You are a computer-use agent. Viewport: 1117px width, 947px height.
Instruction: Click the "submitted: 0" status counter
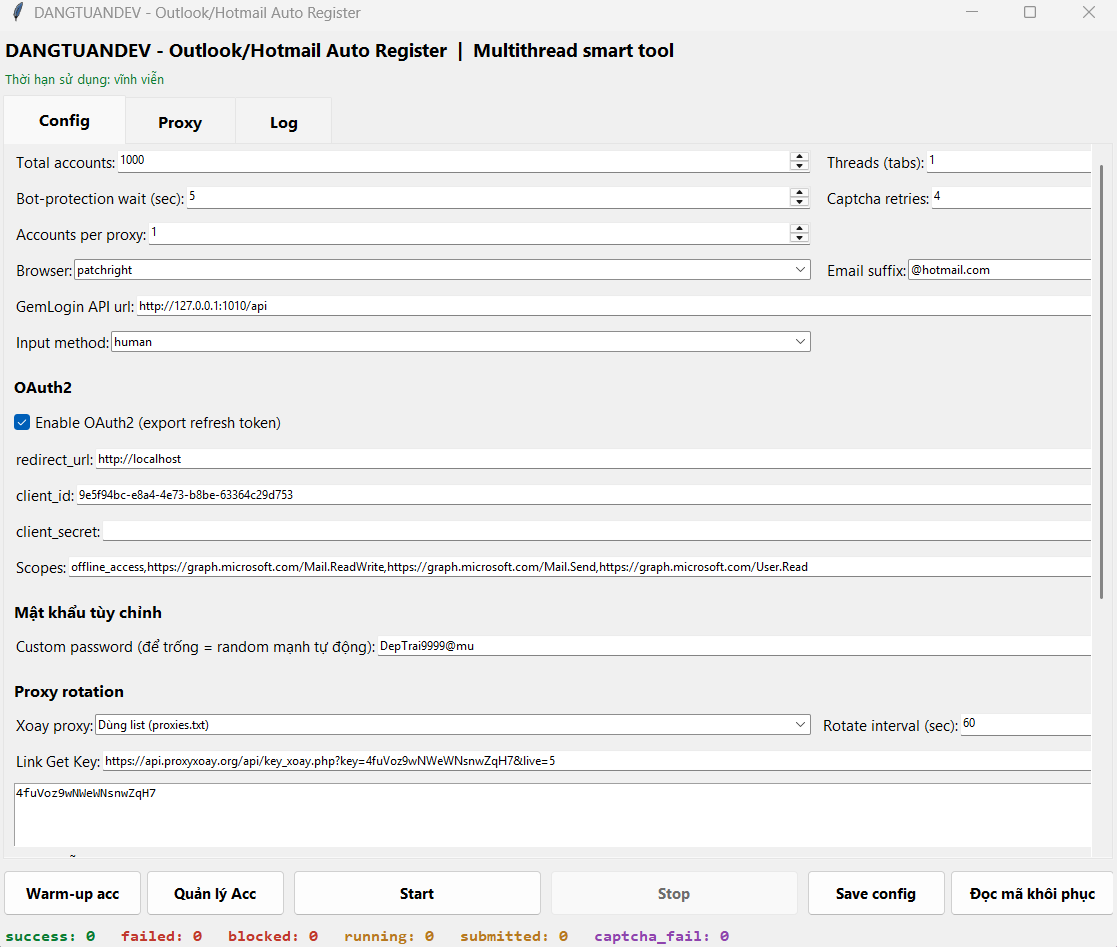pyautogui.click(x=514, y=936)
